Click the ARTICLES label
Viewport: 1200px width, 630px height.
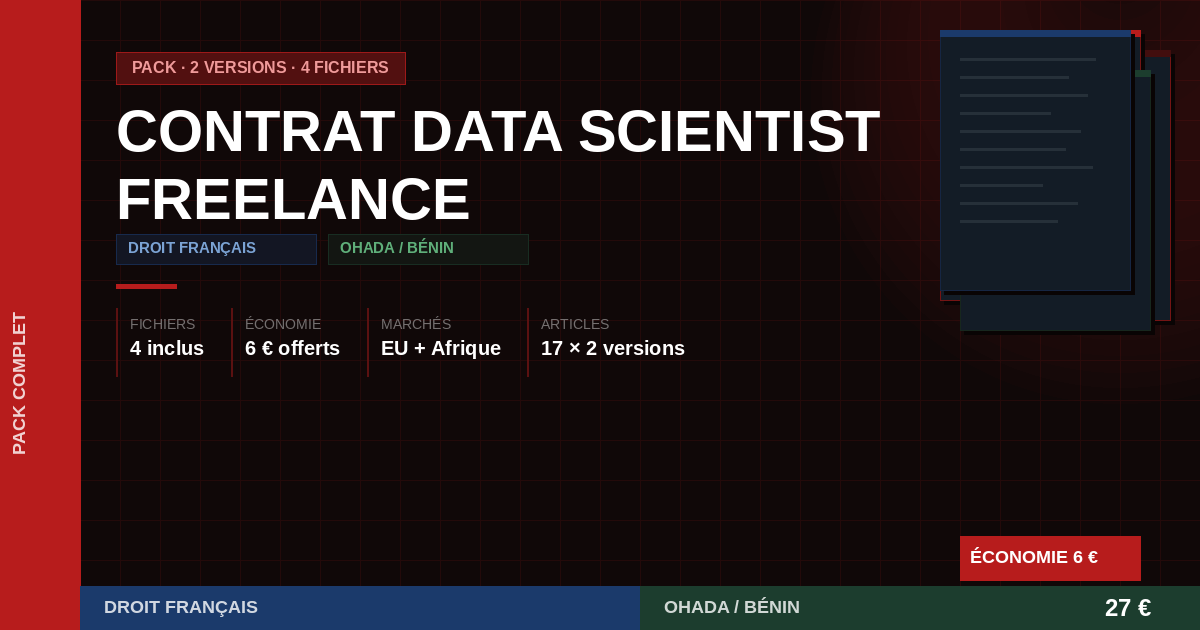tap(575, 324)
